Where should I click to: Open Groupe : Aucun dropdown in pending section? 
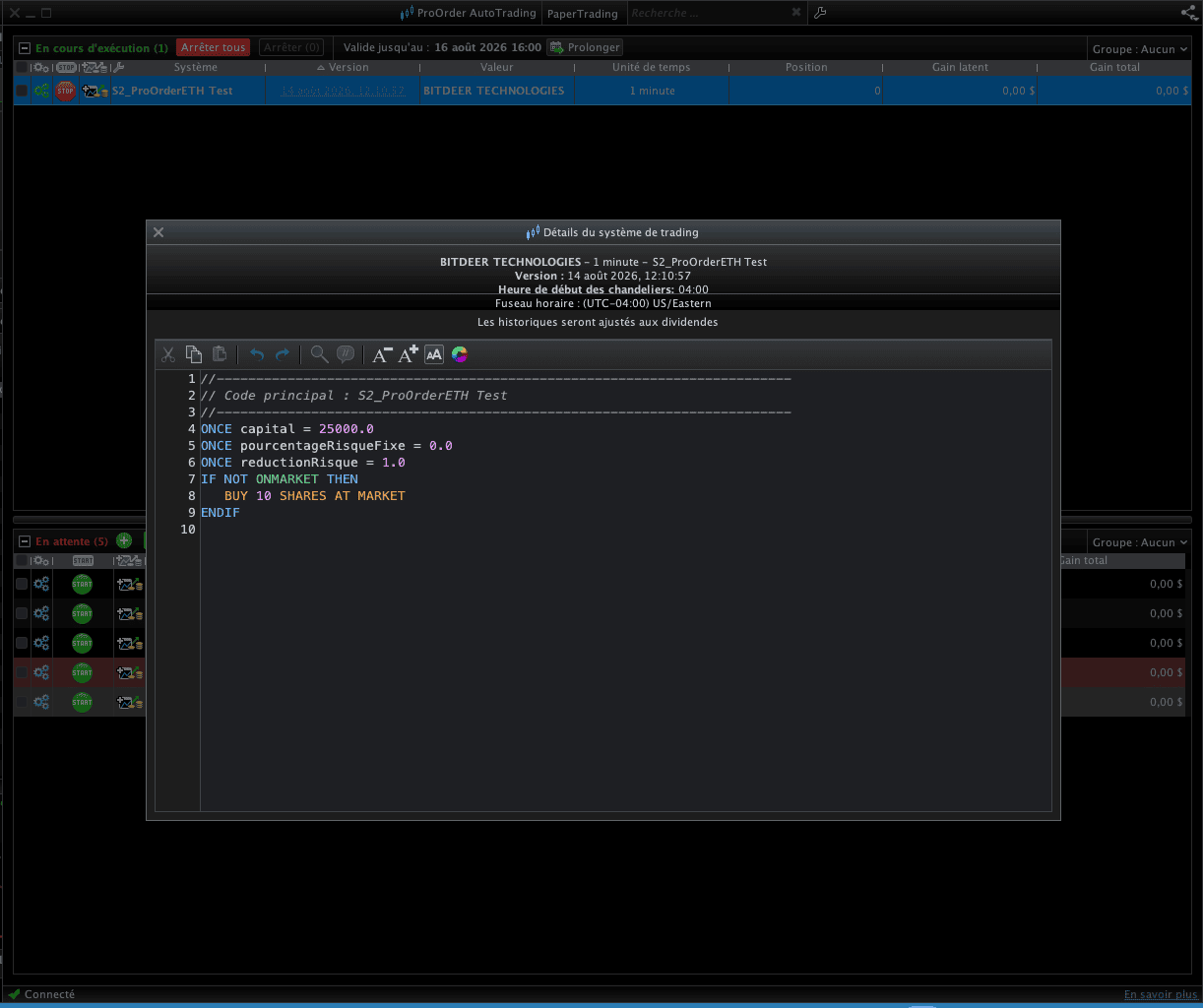coord(1139,542)
